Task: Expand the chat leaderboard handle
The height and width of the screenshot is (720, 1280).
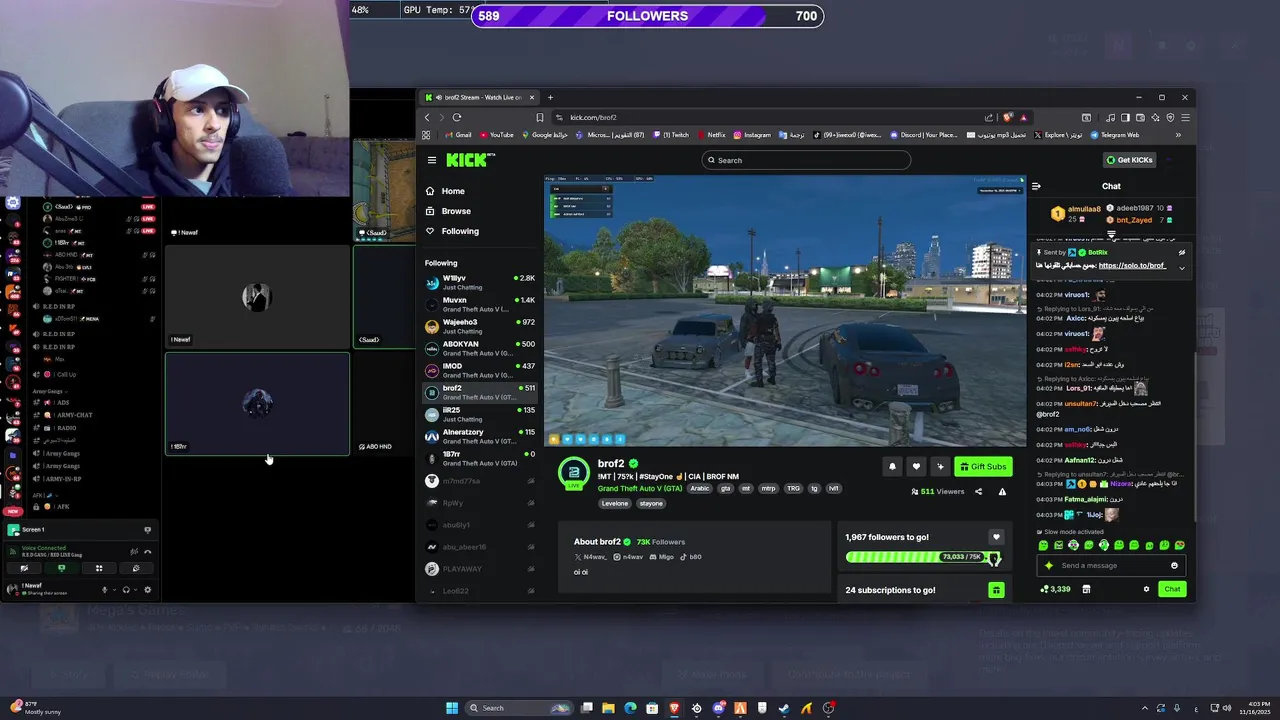Action: pyautogui.click(x=1111, y=235)
